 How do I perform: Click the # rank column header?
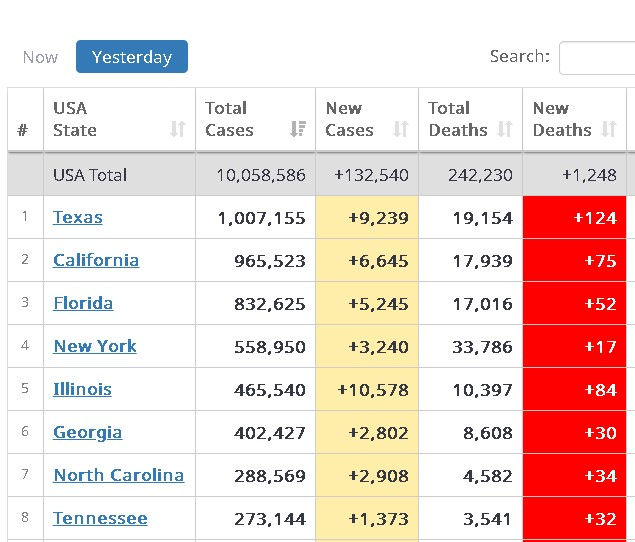(23, 129)
